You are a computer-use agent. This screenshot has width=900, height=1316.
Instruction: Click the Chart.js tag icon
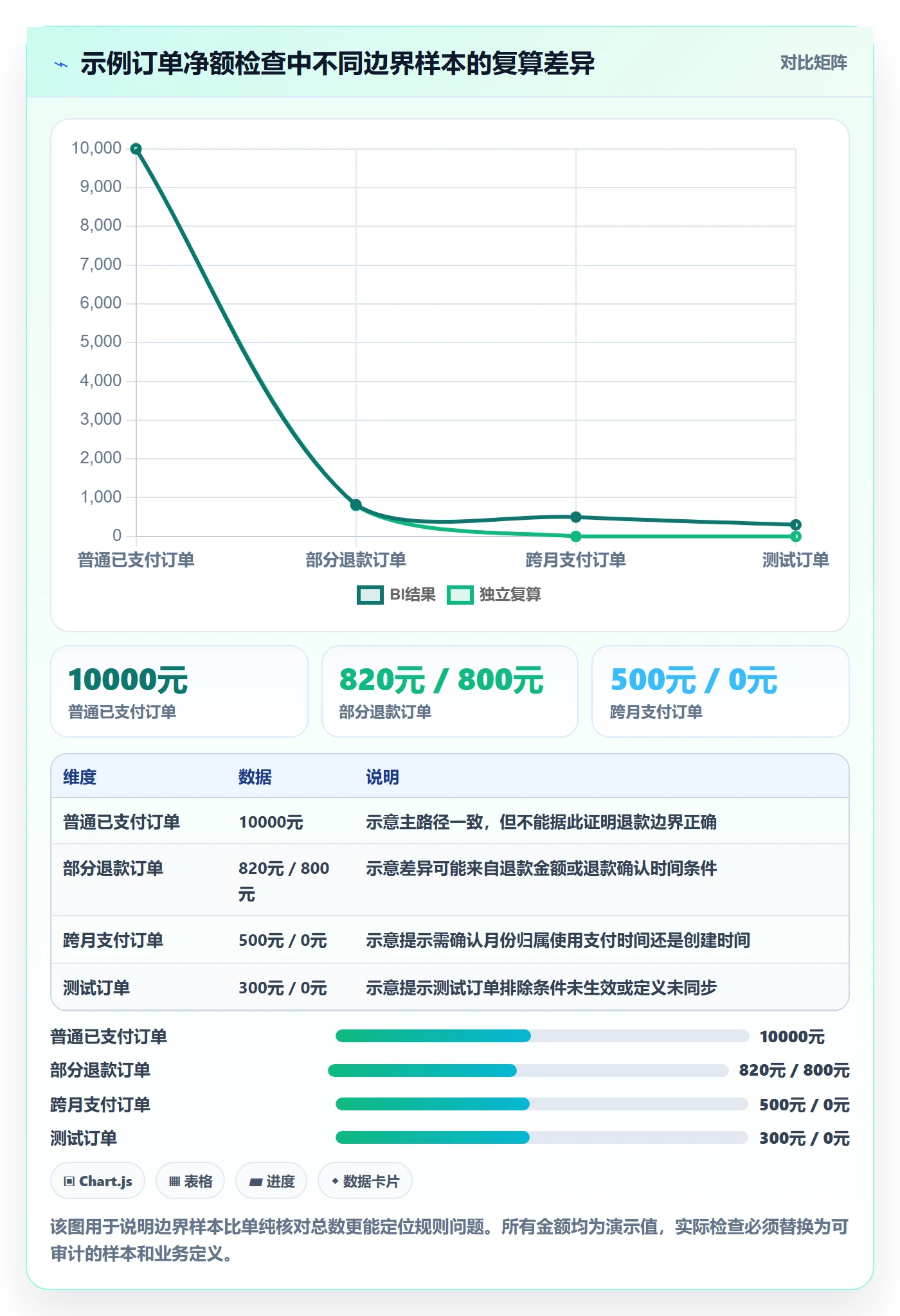[69, 1181]
